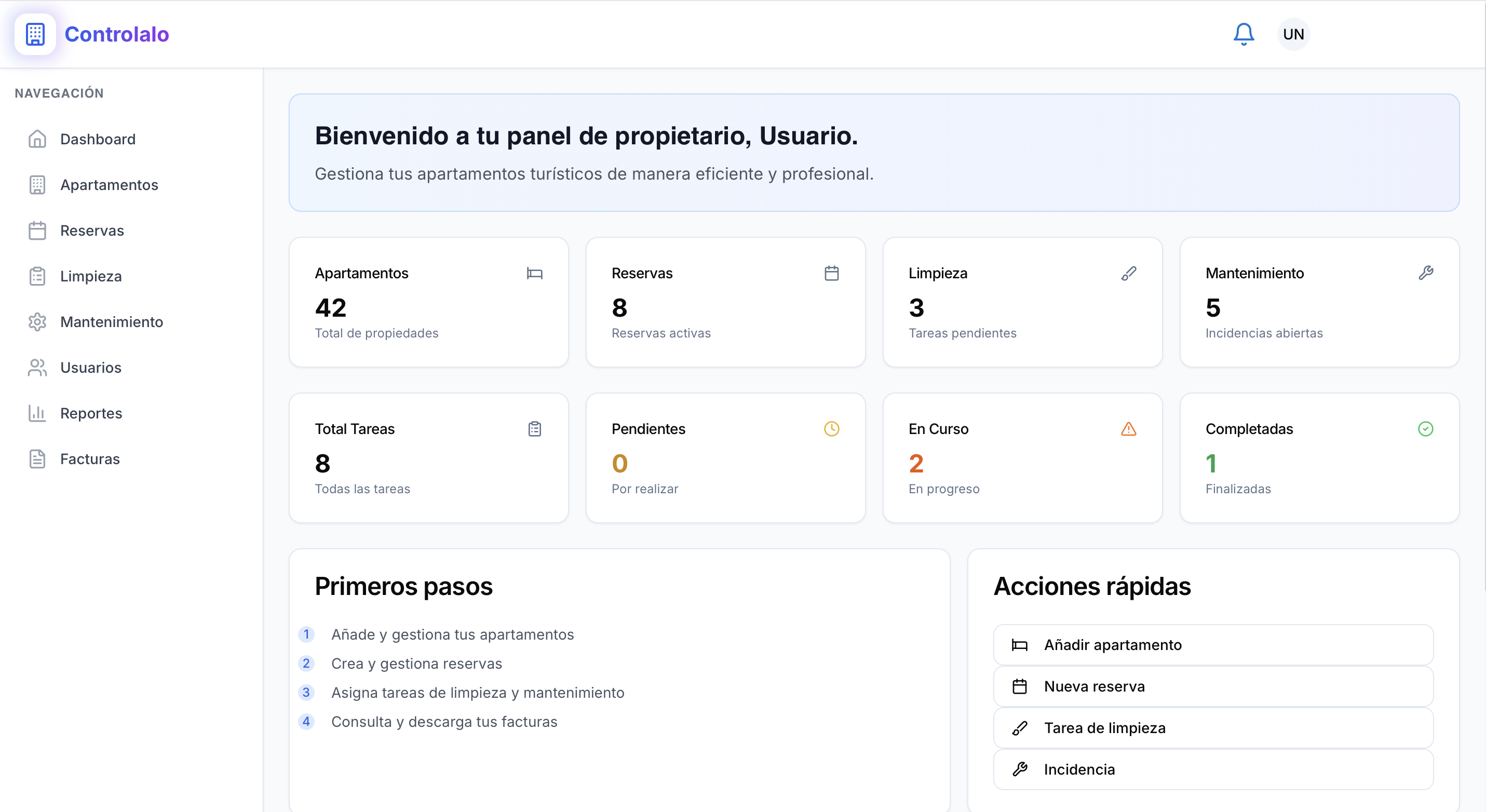Click the 5 Incidencias abiertas value
Screen dimensions: 1486x812
[1213, 307]
